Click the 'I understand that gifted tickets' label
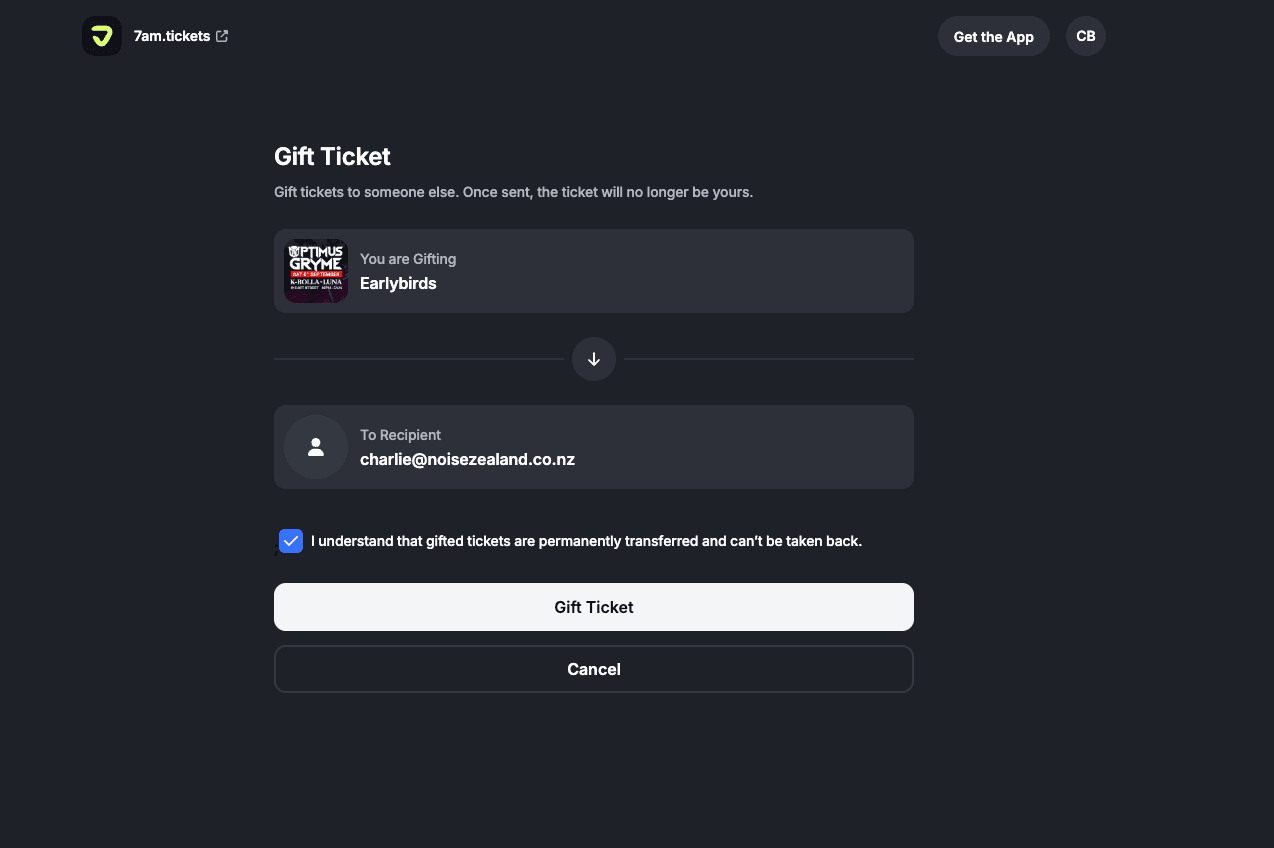 [x=586, y=541]
